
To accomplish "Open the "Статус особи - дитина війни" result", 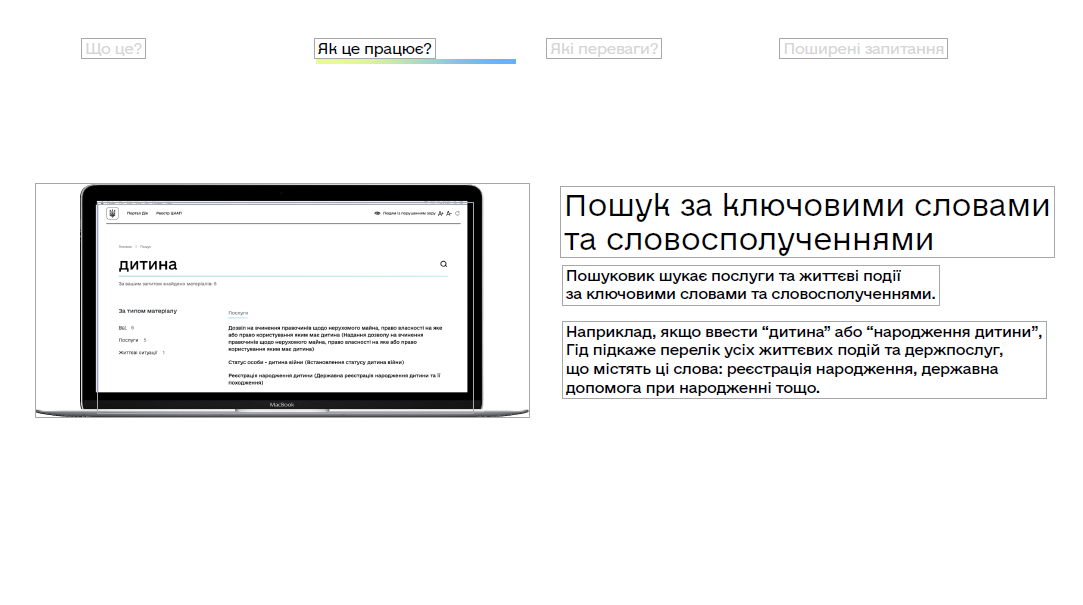I will 315,361.
